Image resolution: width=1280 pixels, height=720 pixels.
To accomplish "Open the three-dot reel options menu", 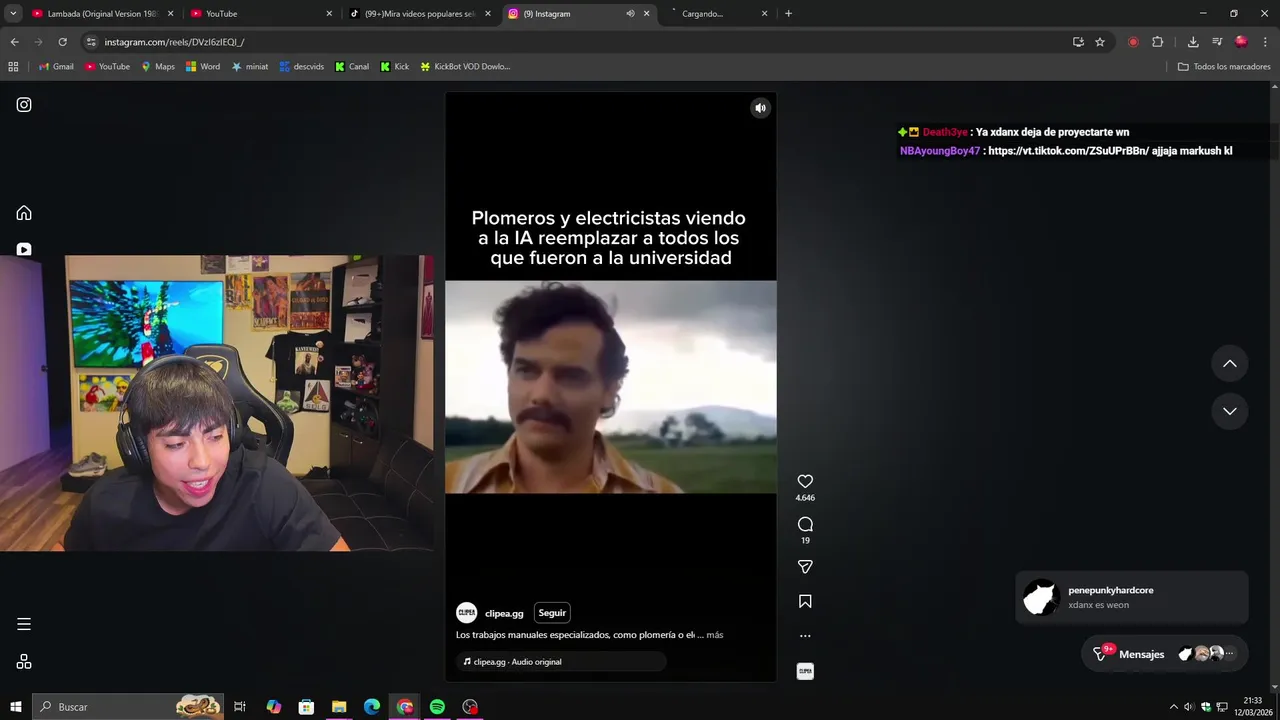I will pyautogui.click(x=805, y=636).
